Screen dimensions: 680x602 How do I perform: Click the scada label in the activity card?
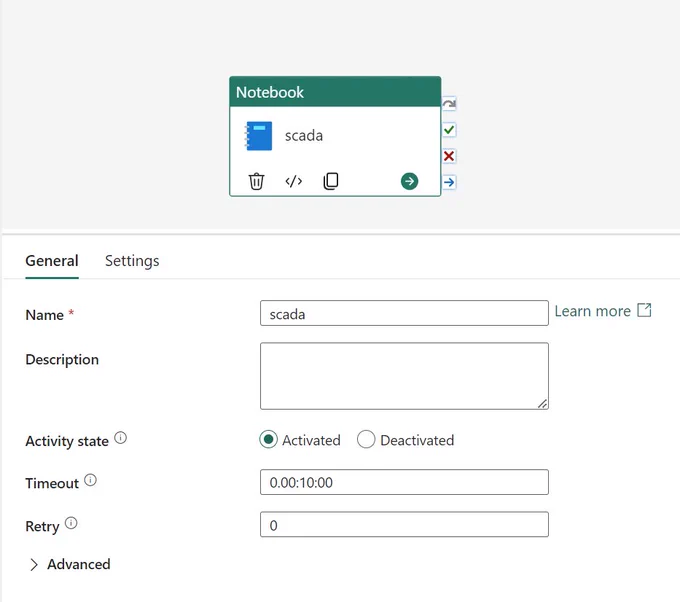tap(304, 136)
